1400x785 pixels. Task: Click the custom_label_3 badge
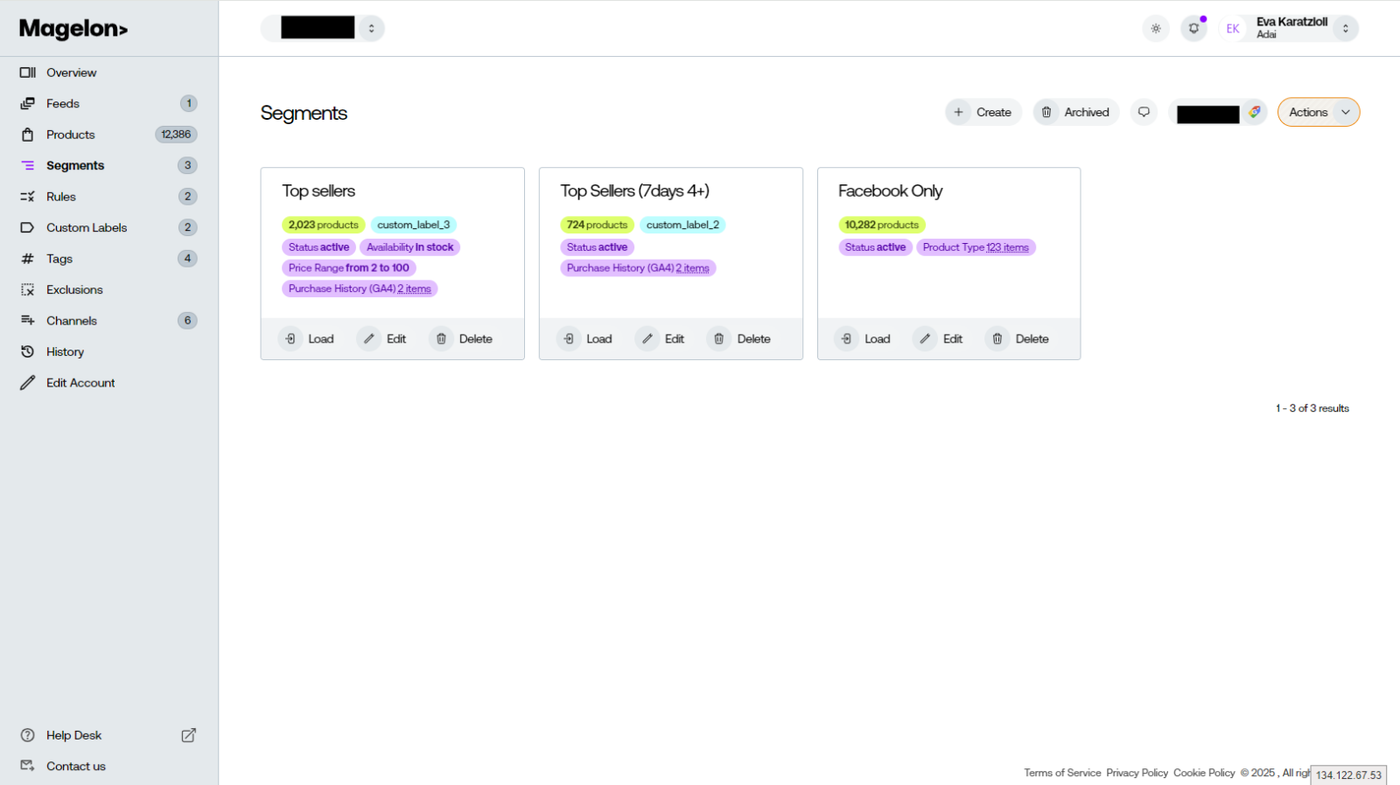414,225
